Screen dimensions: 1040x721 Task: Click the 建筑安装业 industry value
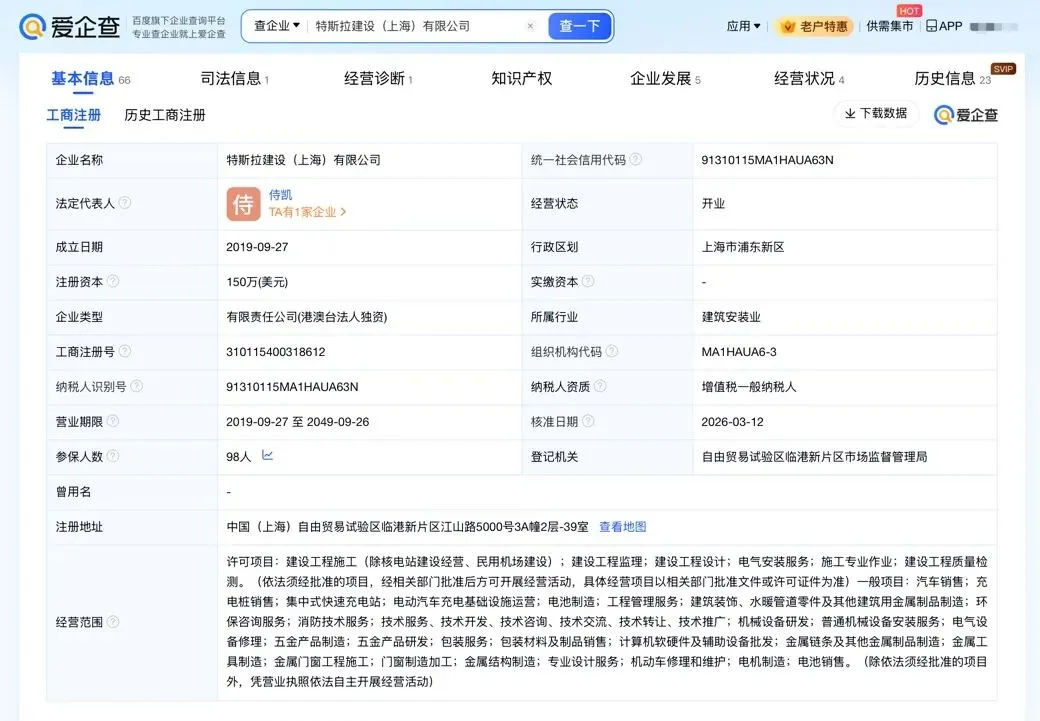click(731, 317)
